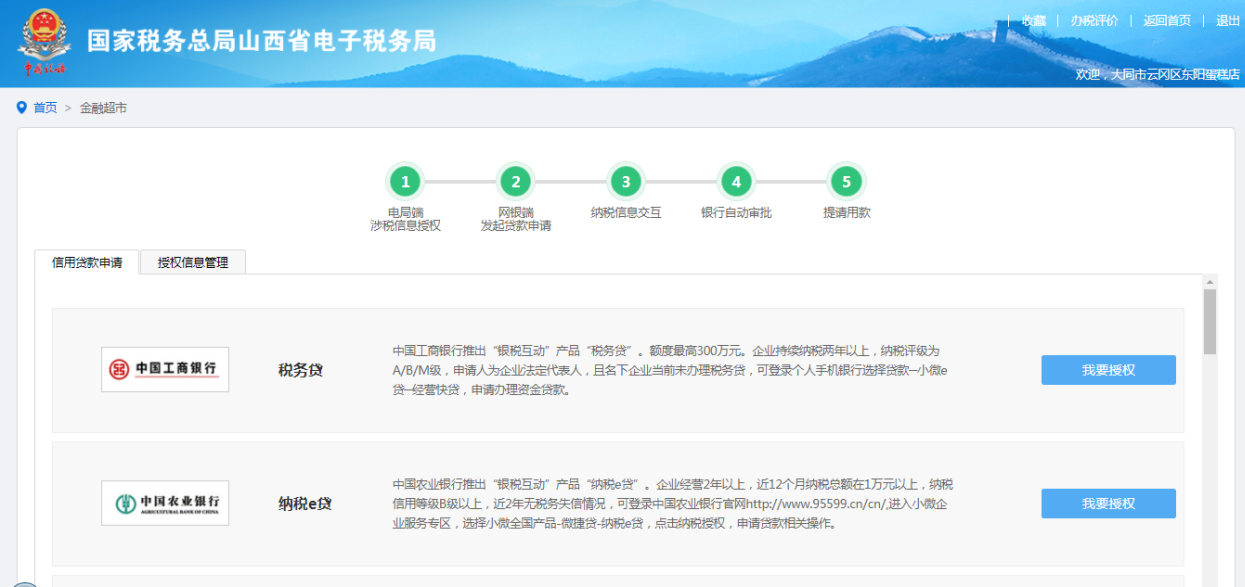Click the location pin icon beside 首页
Image resolution: width=1245 pixels, height=587 pixels.
point(22,107)
